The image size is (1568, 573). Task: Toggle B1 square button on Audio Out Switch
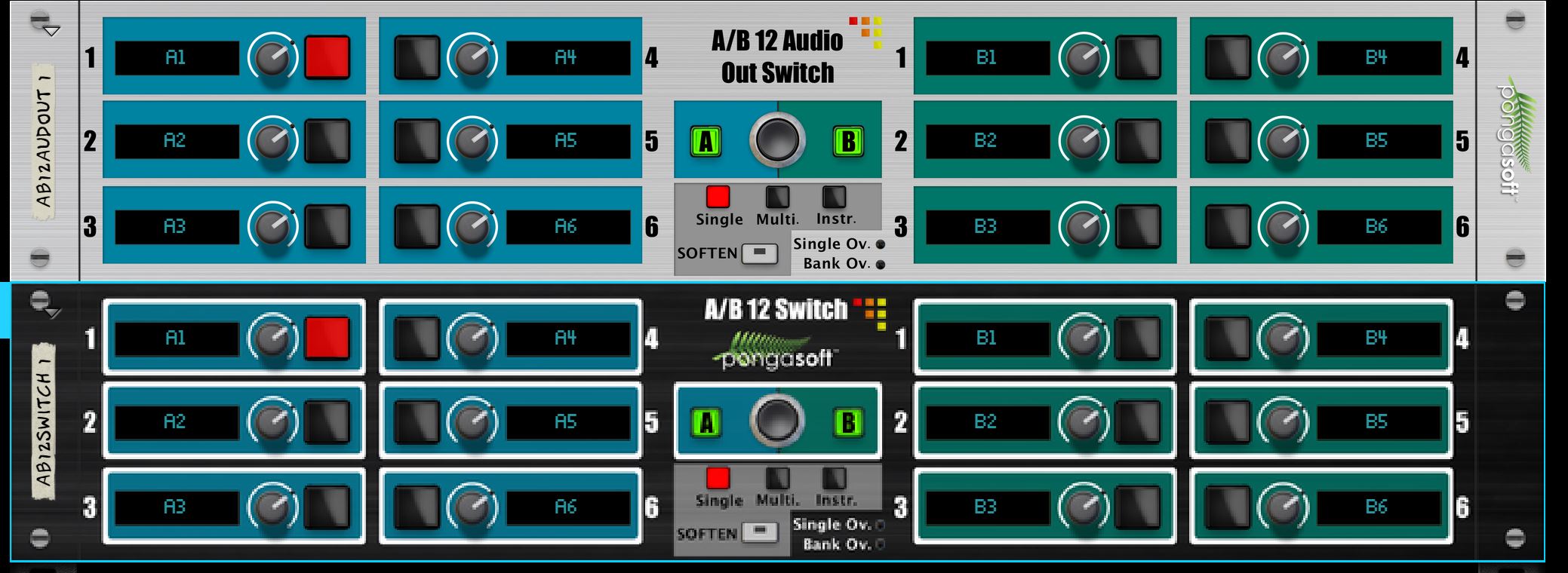tap(1139, 57)
